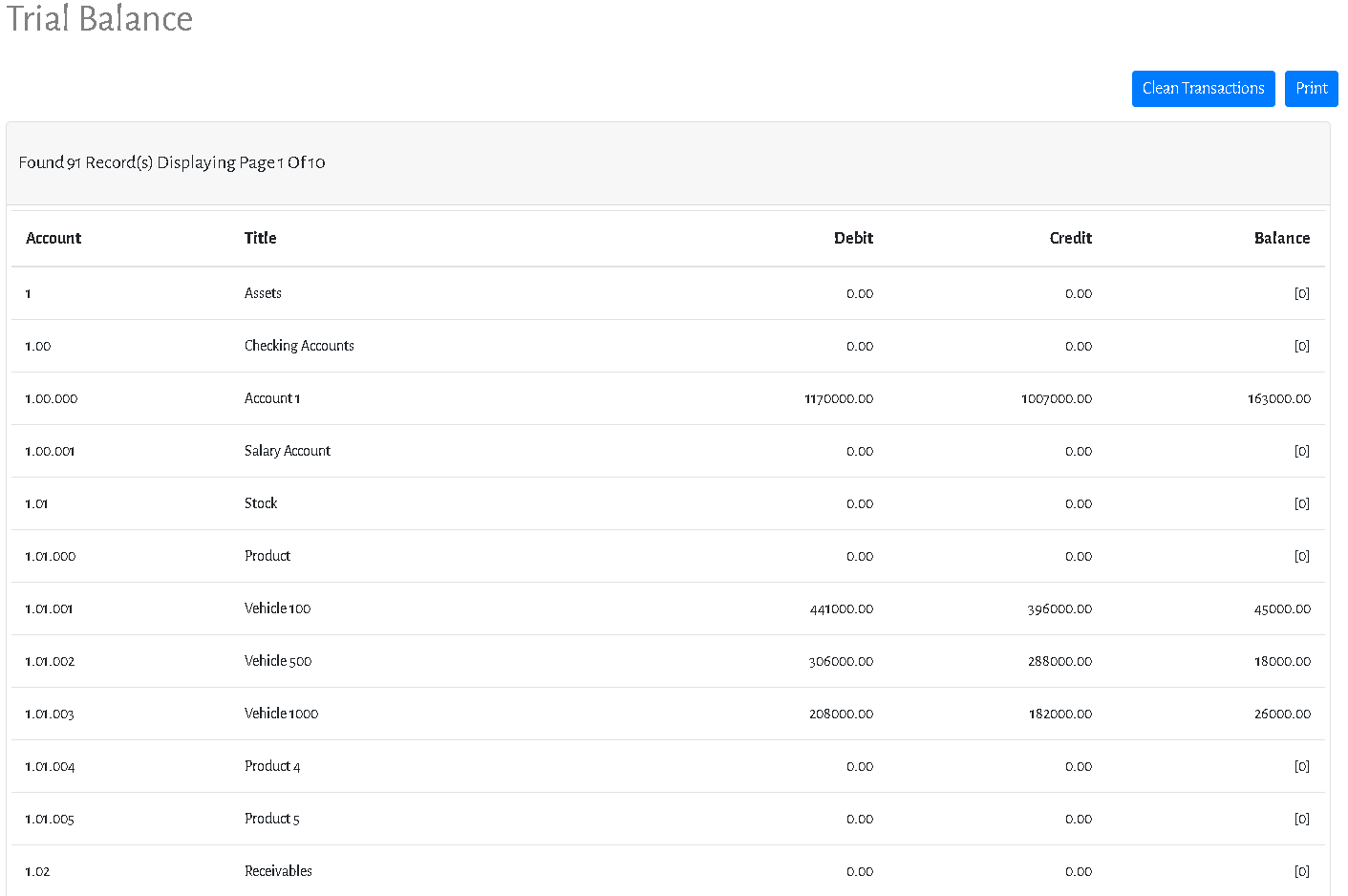Click the Trial Balance page heading
The width and height of the screenshot is (1348, 896).
click(100, 18)
